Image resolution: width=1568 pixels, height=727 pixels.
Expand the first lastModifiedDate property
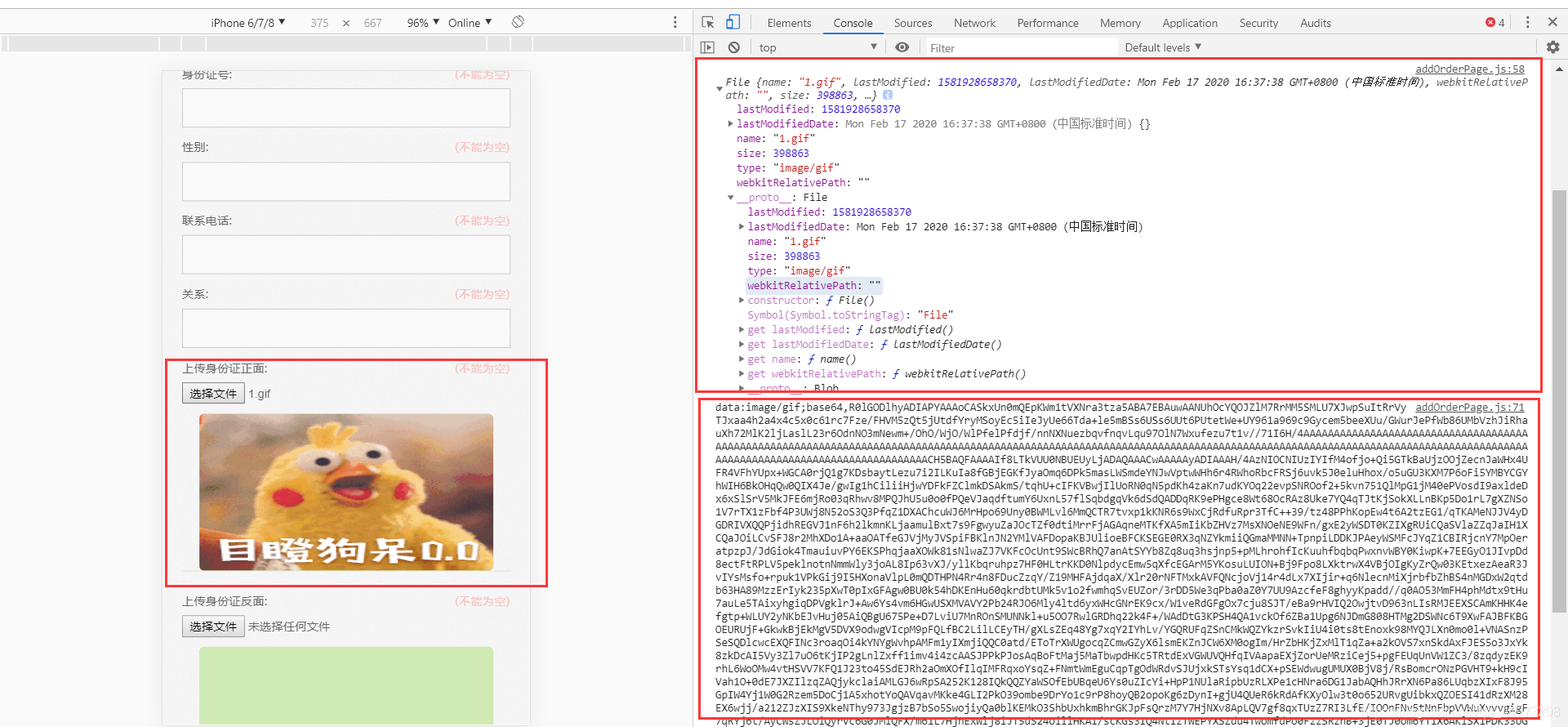(730, 124)
